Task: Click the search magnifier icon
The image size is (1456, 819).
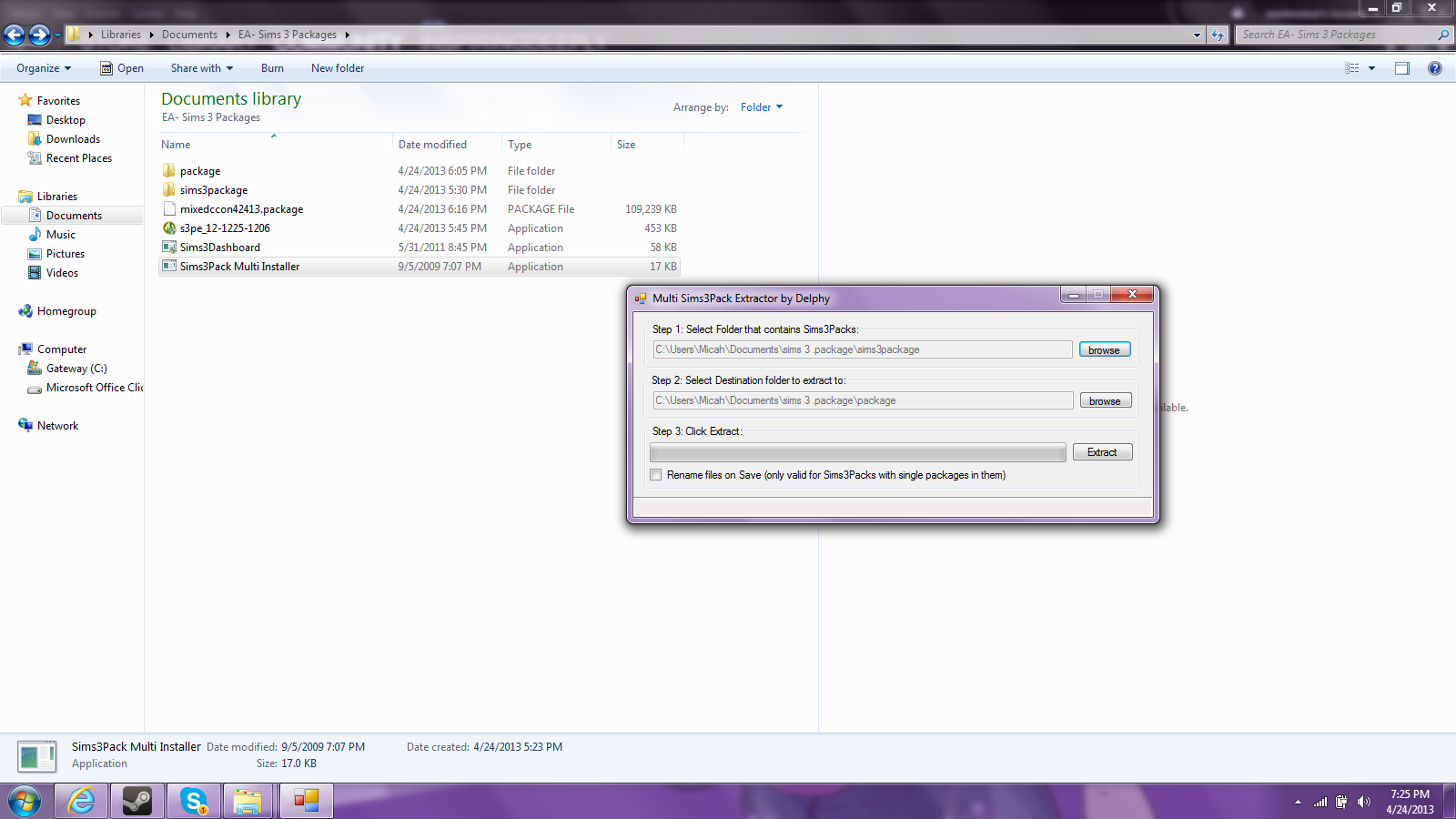Action: tap(1442, 35)
